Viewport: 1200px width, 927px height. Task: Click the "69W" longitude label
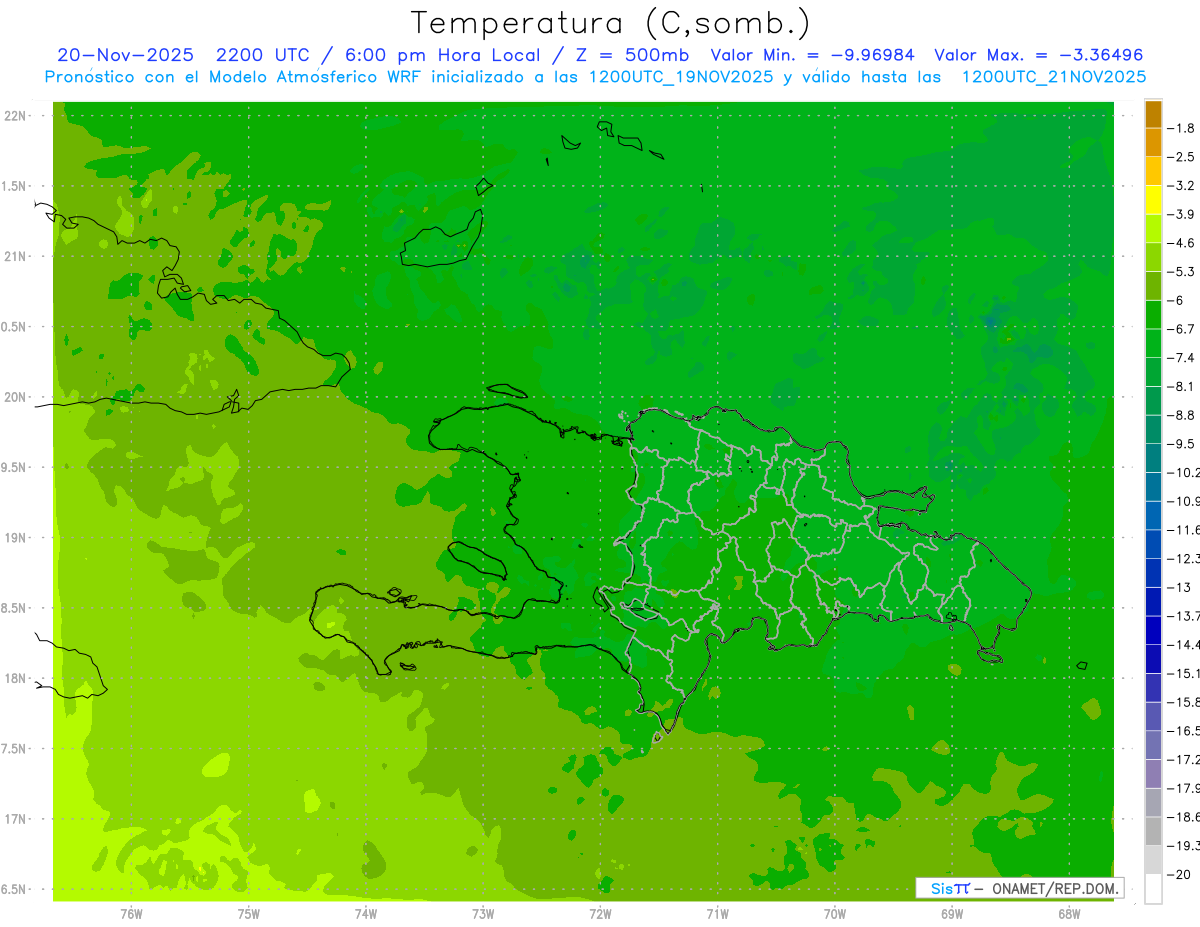pyautogui.click(x=951, y=914)
